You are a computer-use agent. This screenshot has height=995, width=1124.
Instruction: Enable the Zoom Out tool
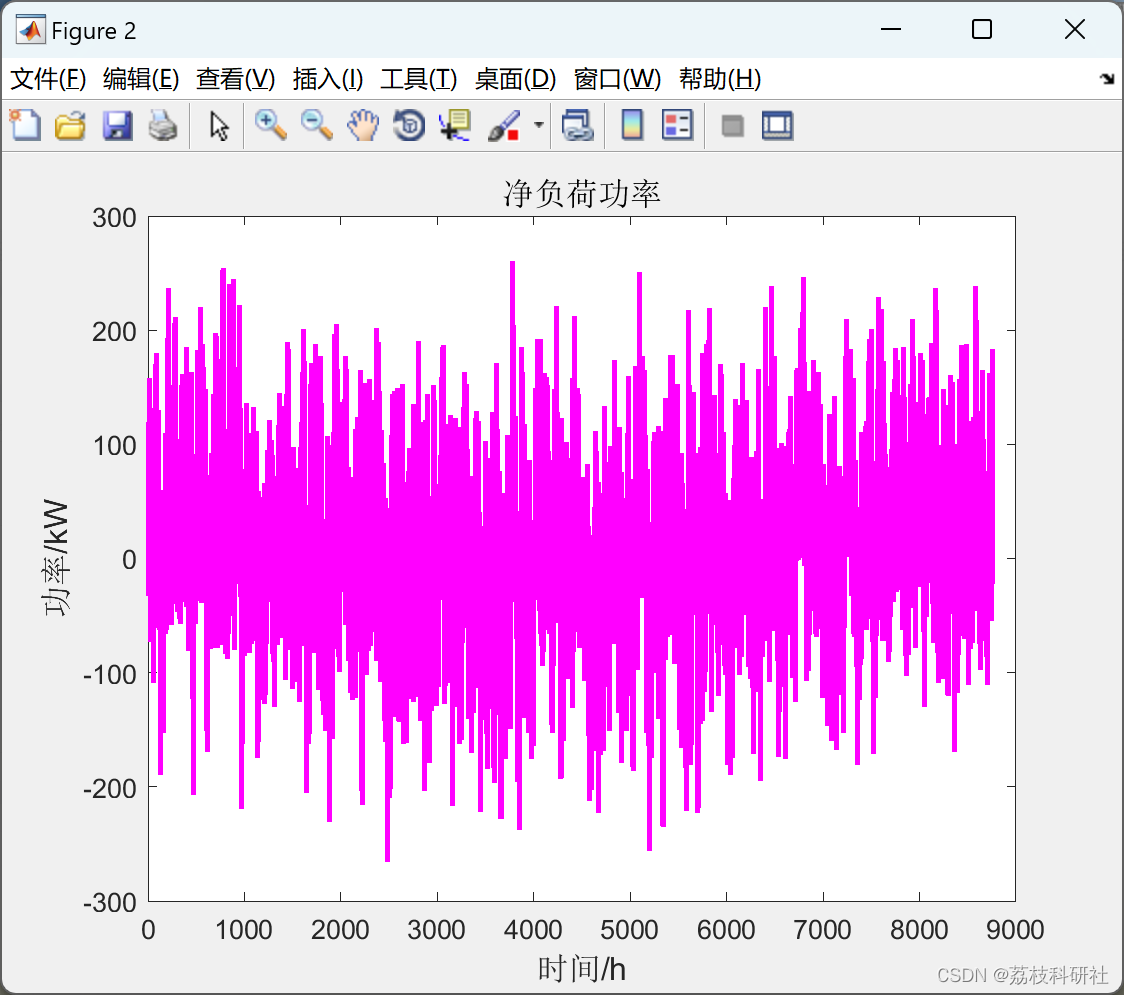317,125
